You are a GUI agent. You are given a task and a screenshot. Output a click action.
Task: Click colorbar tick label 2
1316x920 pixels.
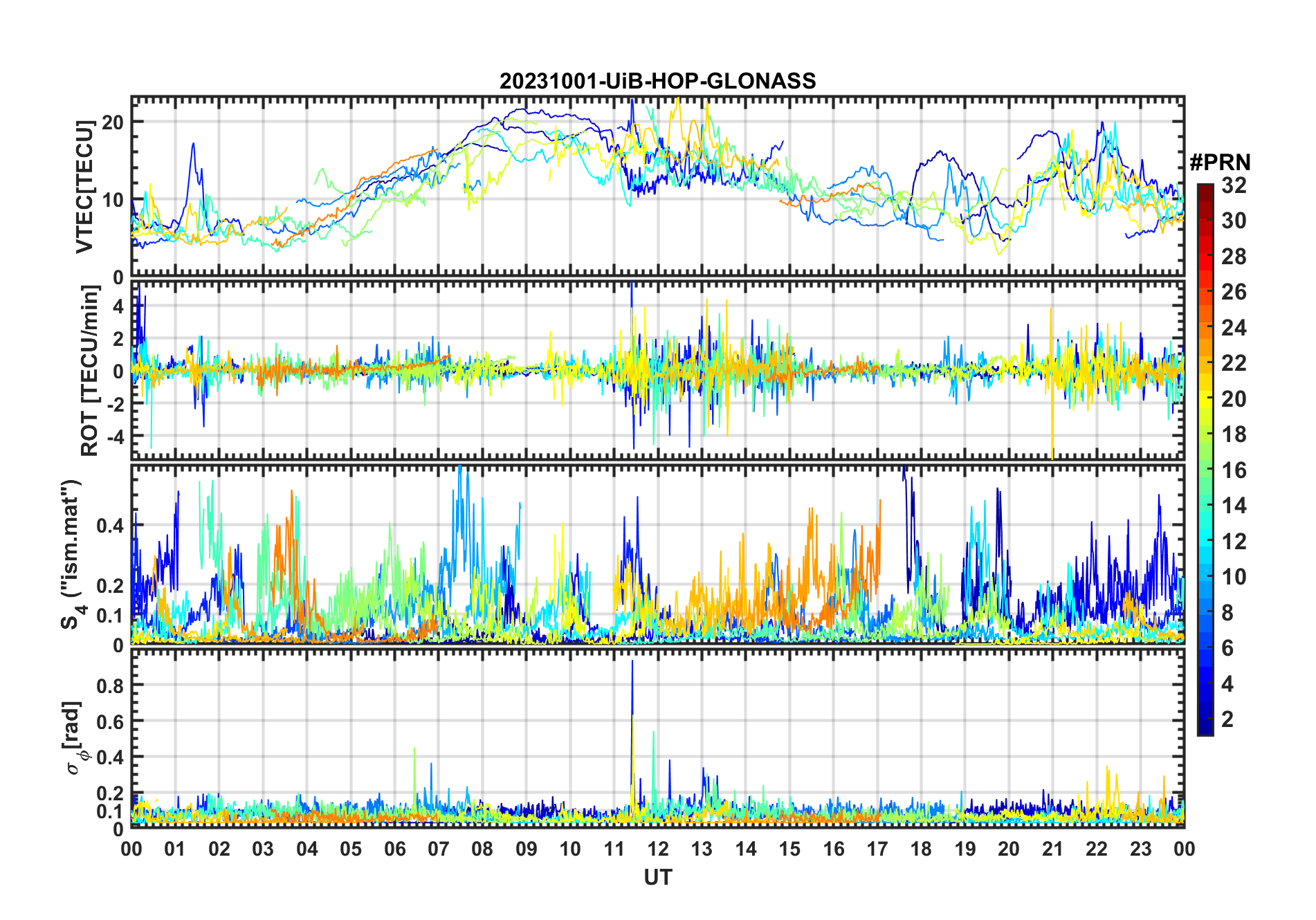point(1227,719)
